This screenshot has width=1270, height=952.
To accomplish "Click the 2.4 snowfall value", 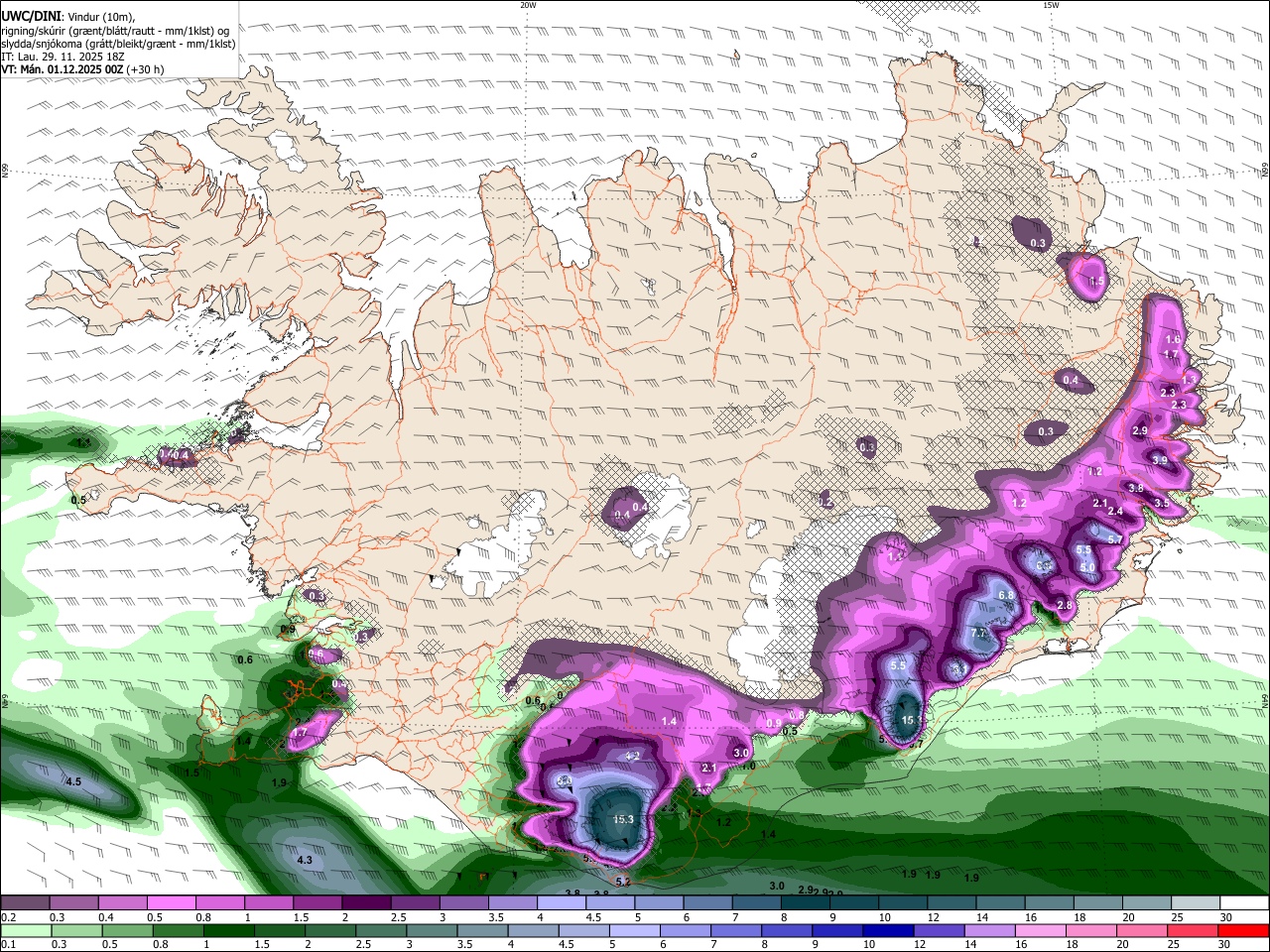I will point(1115,512).
